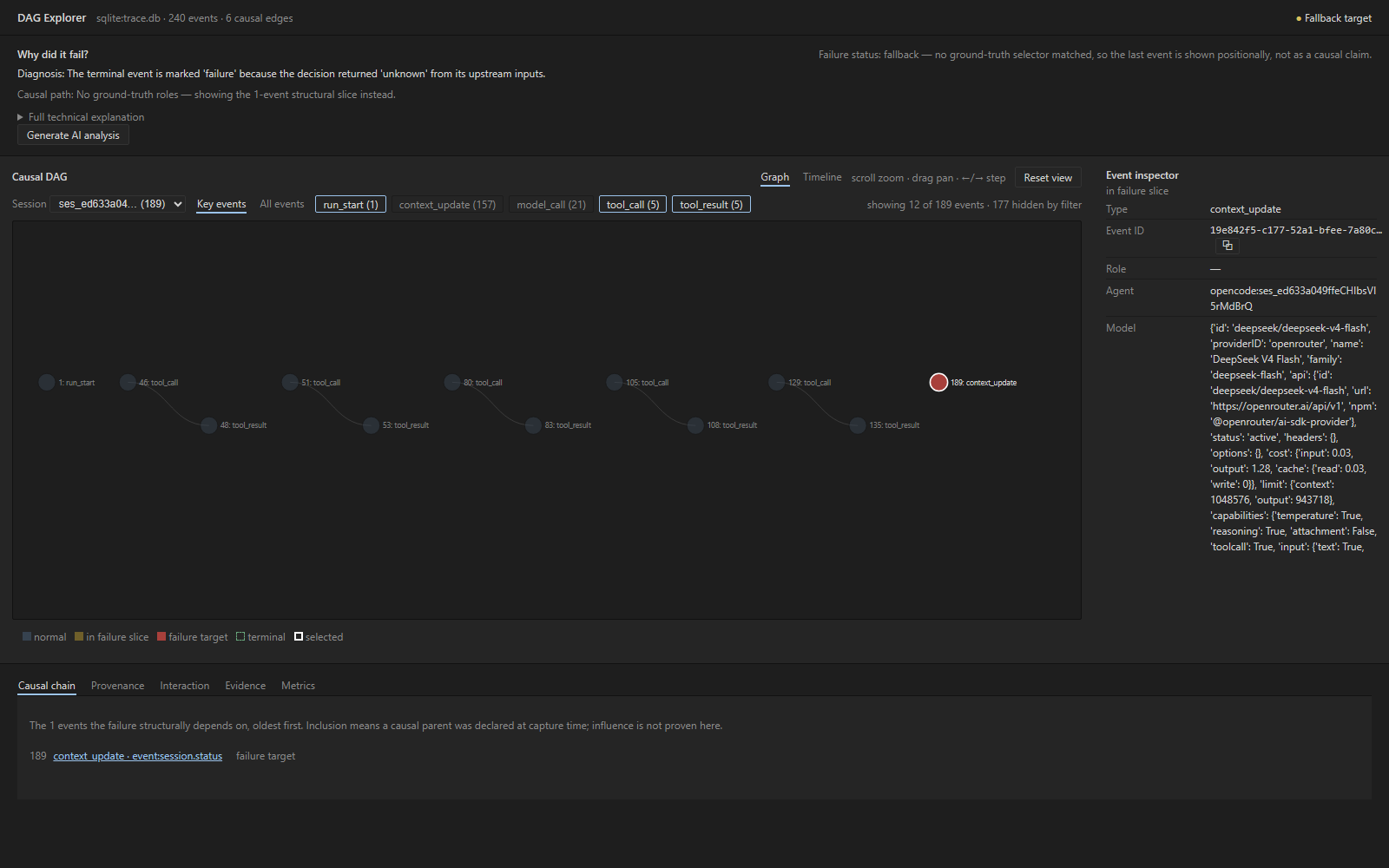Viewport: 1389px width, 868px height.
Task: Select the 1: run_start graph node
Action: 47,382
